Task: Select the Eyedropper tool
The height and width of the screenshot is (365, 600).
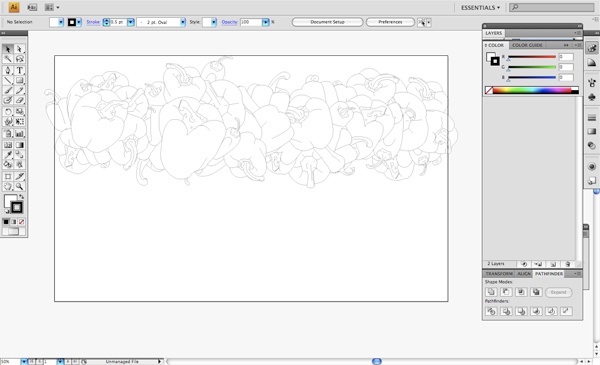Action: coord(8,155)
